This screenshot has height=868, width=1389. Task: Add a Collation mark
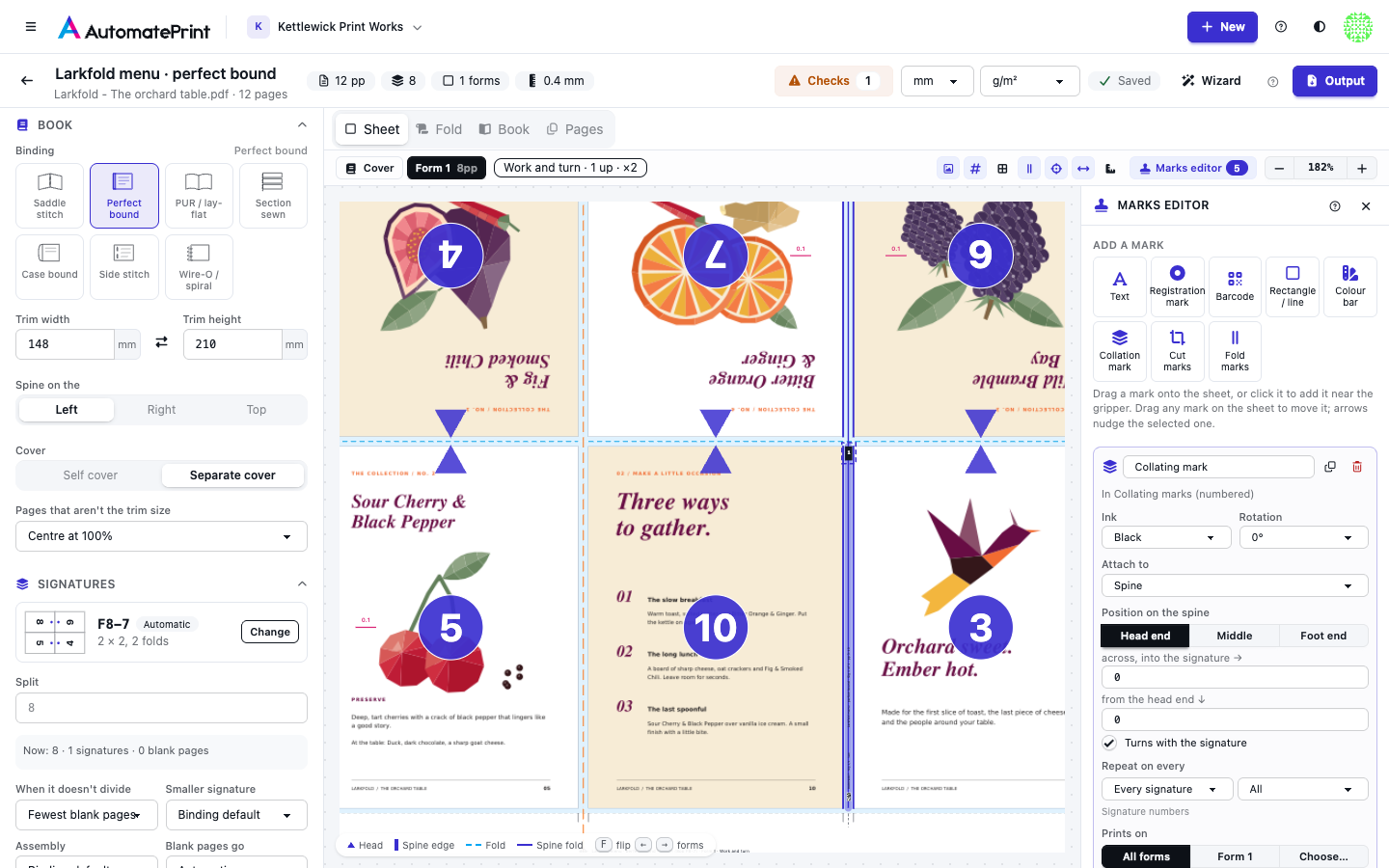1120,351
